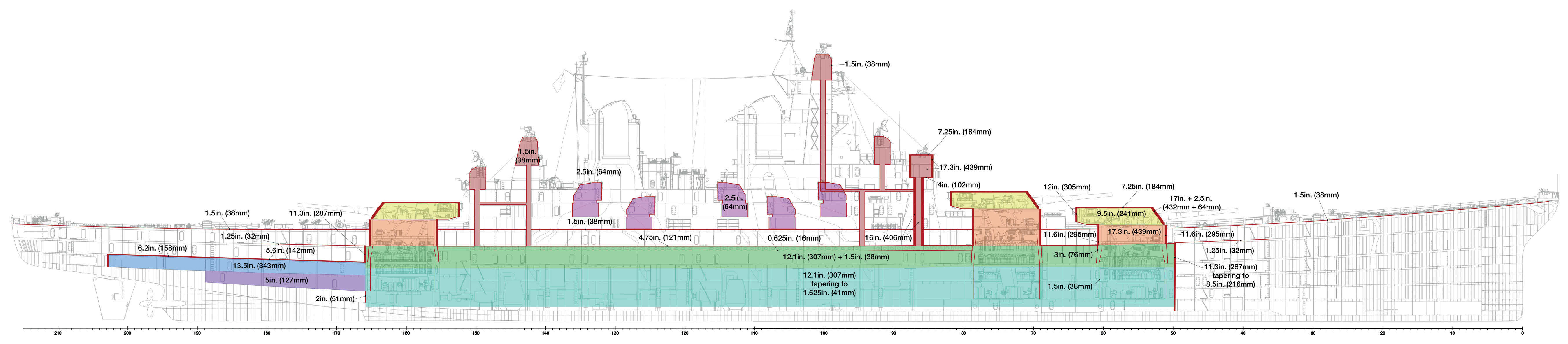Select 7.25in. (184mm) label above conning tower
Image resolution: width=1568 pixels, height=344 pixels.
[964, 132]
